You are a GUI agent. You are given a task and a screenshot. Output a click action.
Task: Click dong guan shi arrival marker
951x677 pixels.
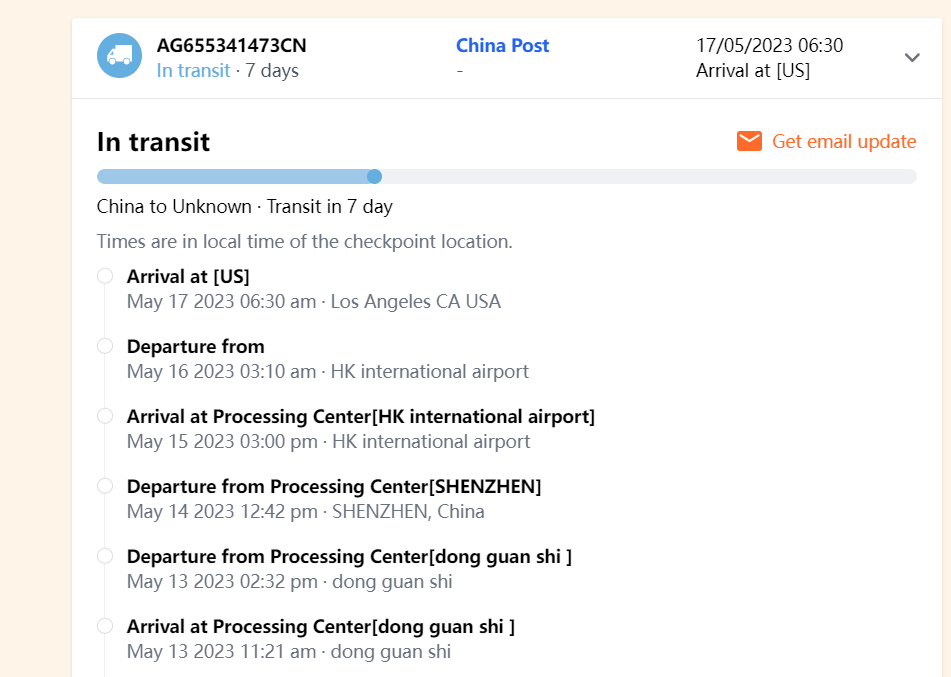[105, 626]
